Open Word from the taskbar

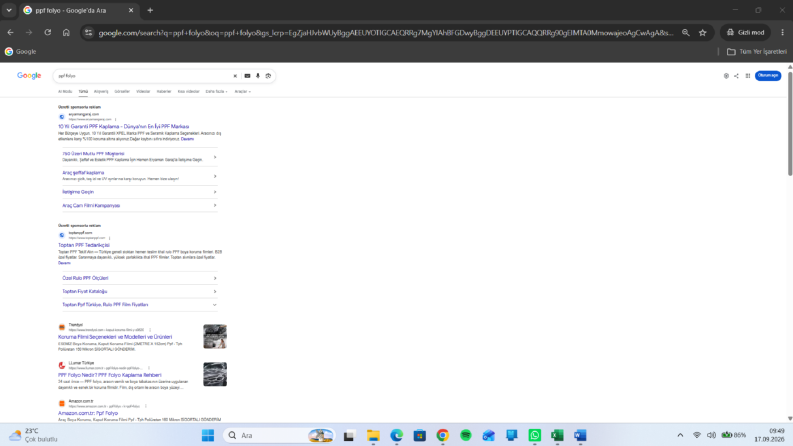click(x=580, y=435)
